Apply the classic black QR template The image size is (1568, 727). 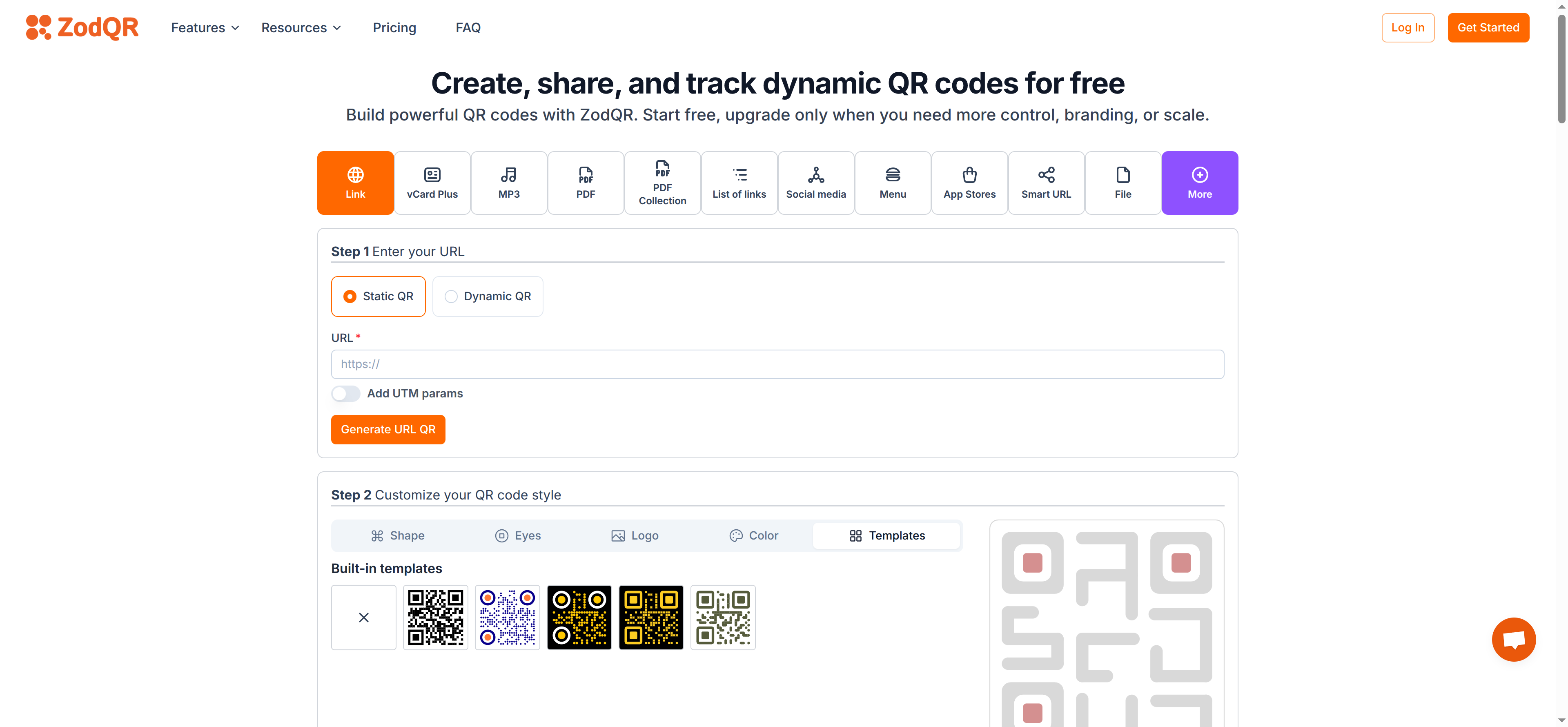[x=435, y=618]
